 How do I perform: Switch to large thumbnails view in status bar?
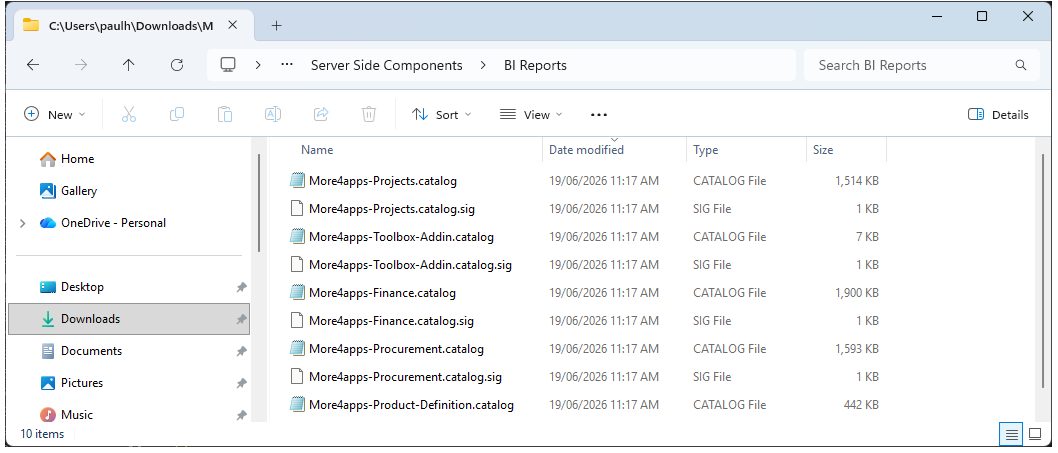[x=1035, y=434]
